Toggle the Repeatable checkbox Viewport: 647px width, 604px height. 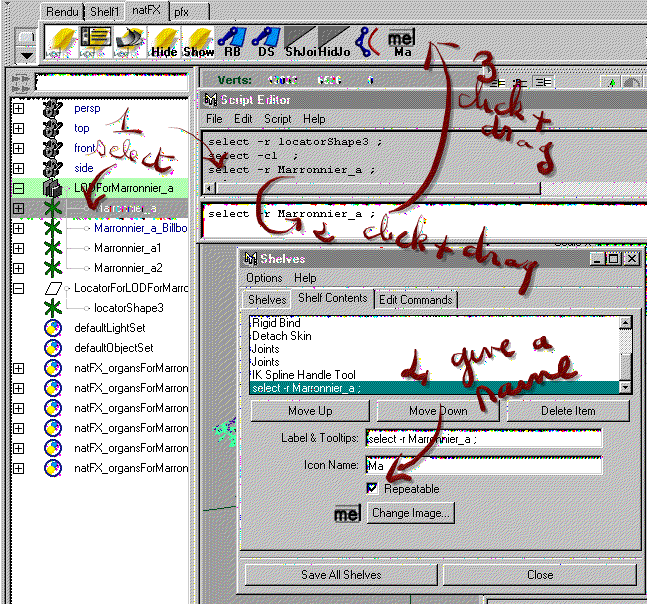[x=373, y=488]
